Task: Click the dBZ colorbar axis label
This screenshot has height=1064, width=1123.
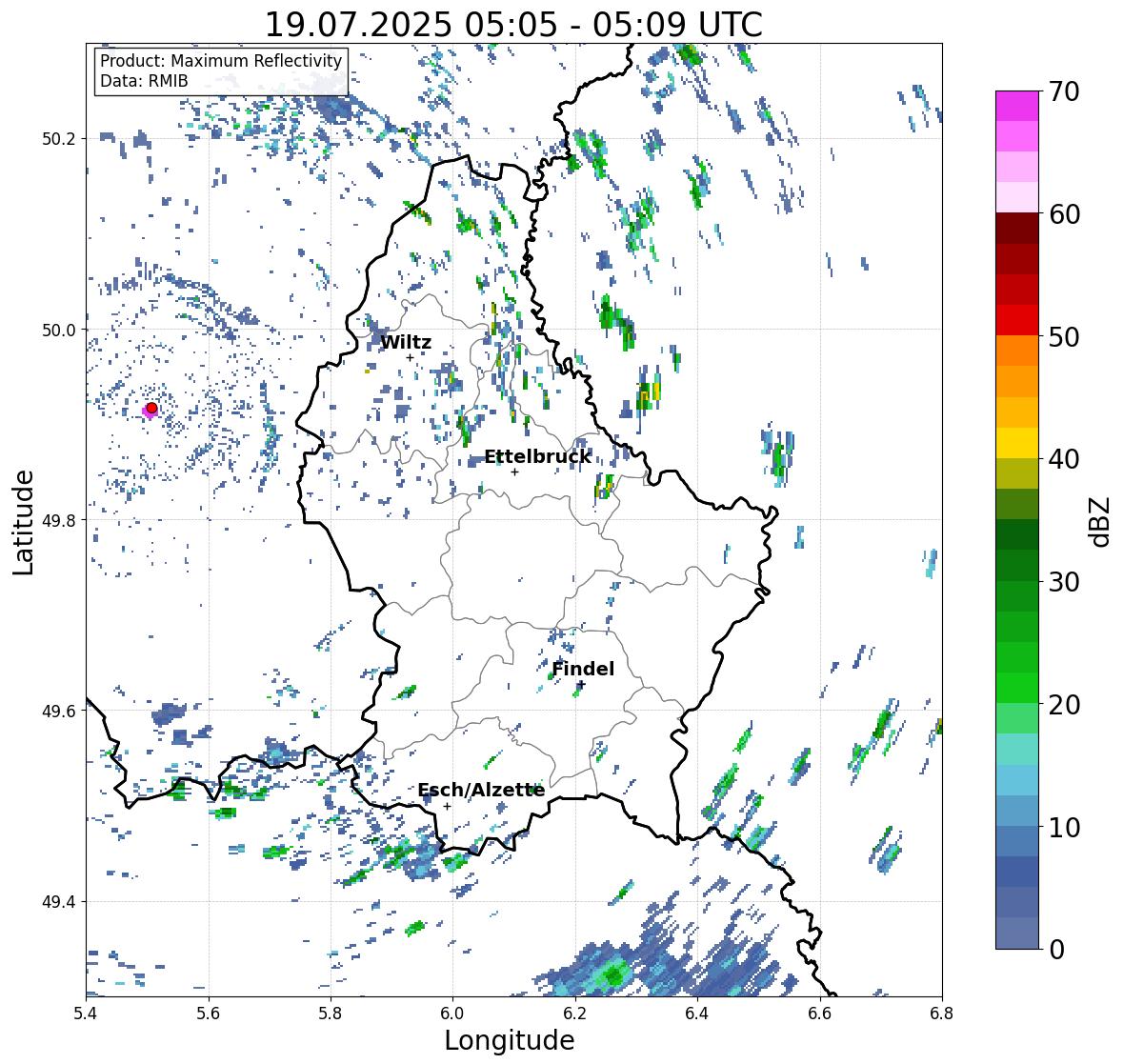Action: [x=1101, y=521]
